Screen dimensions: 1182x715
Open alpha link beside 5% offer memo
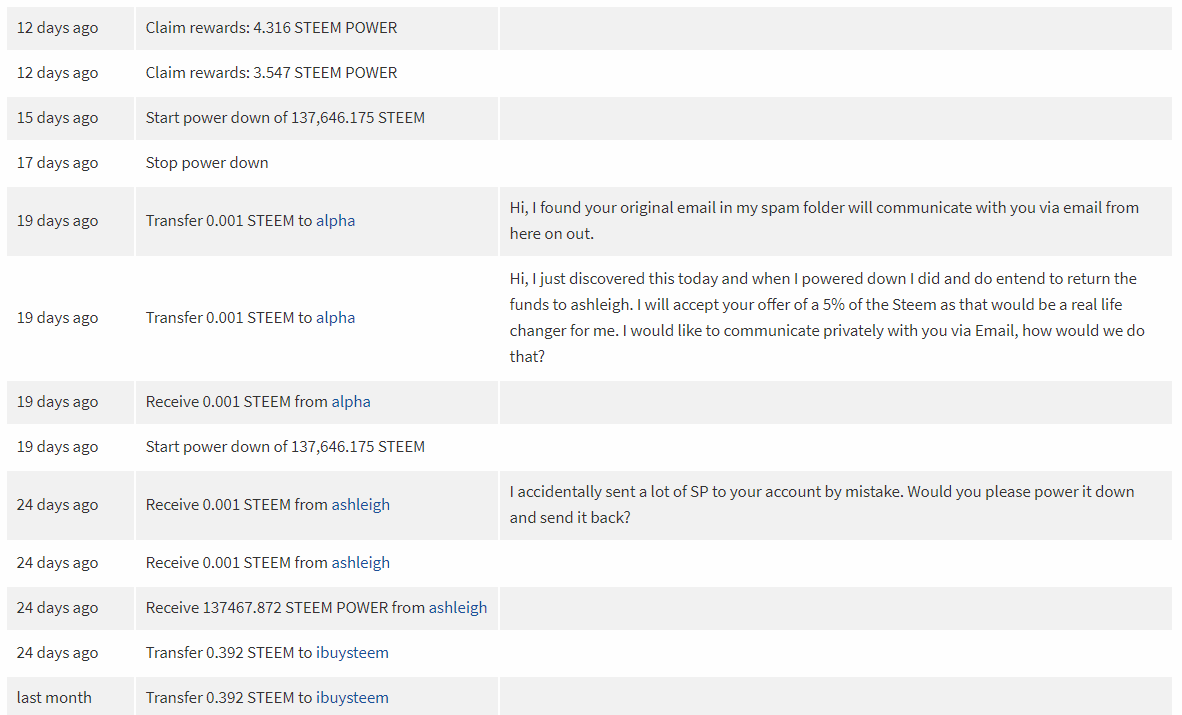point(335,318)
